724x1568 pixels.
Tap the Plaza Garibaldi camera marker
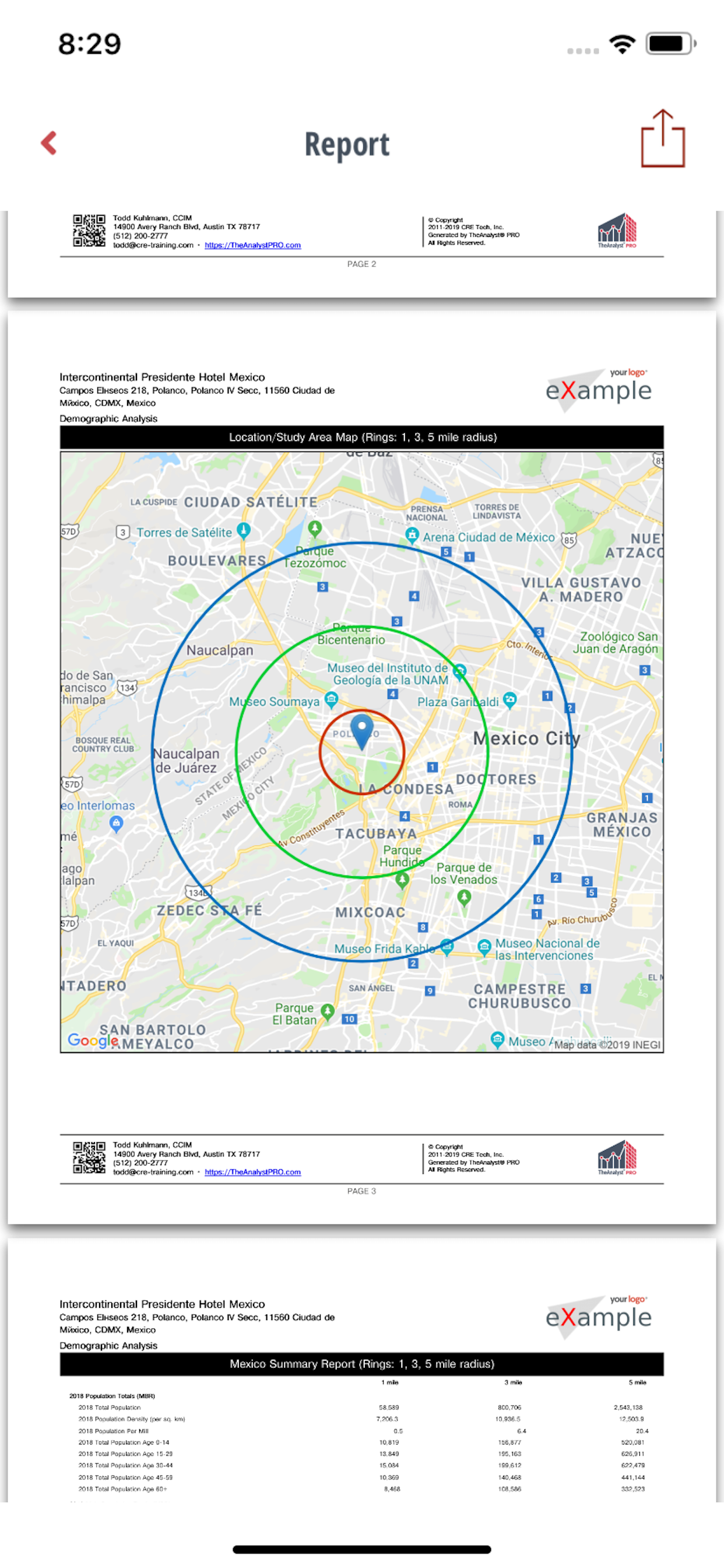[x=510, y=700]
